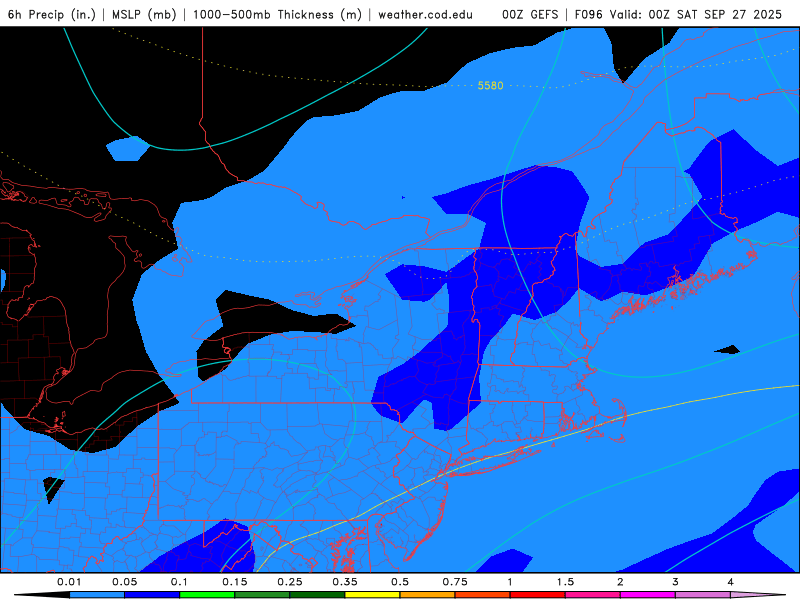The image size is (800, 600).
Task: Click the '6h Precip (in.)' header label
Action: pyautogui.click(x=52, y=14)
